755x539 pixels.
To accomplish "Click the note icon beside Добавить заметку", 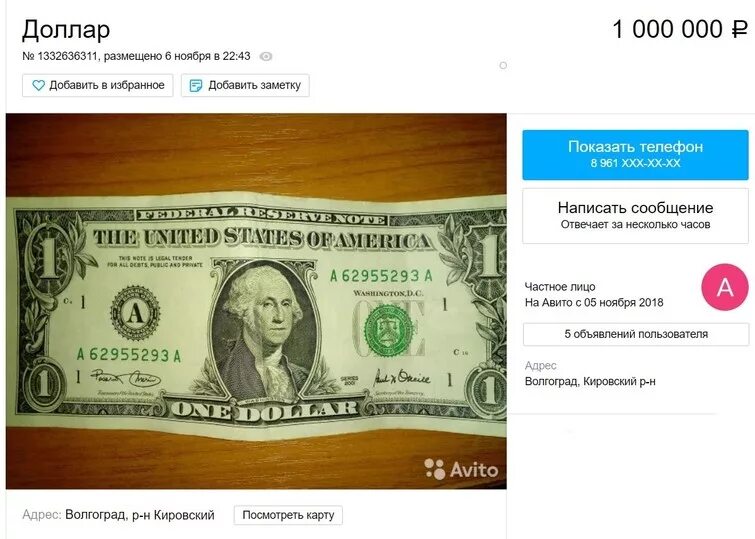I will 195,86.
